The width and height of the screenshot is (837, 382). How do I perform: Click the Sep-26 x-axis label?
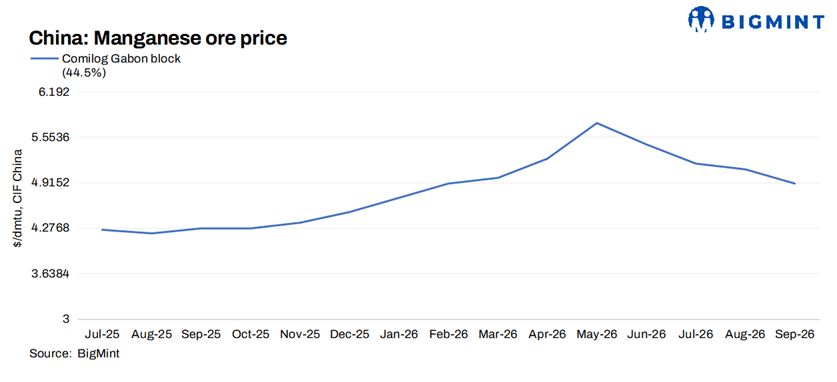coord(795,335)
